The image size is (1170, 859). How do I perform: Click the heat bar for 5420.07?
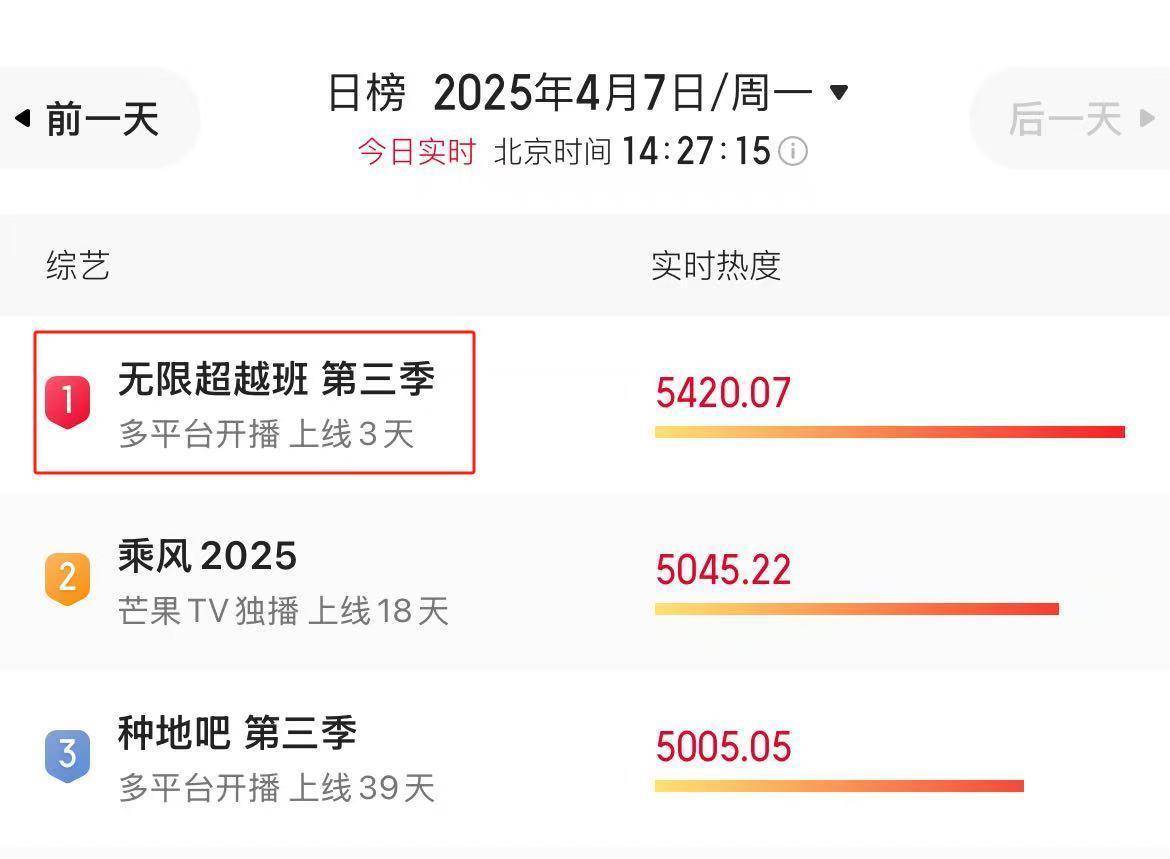click(889, 432)
